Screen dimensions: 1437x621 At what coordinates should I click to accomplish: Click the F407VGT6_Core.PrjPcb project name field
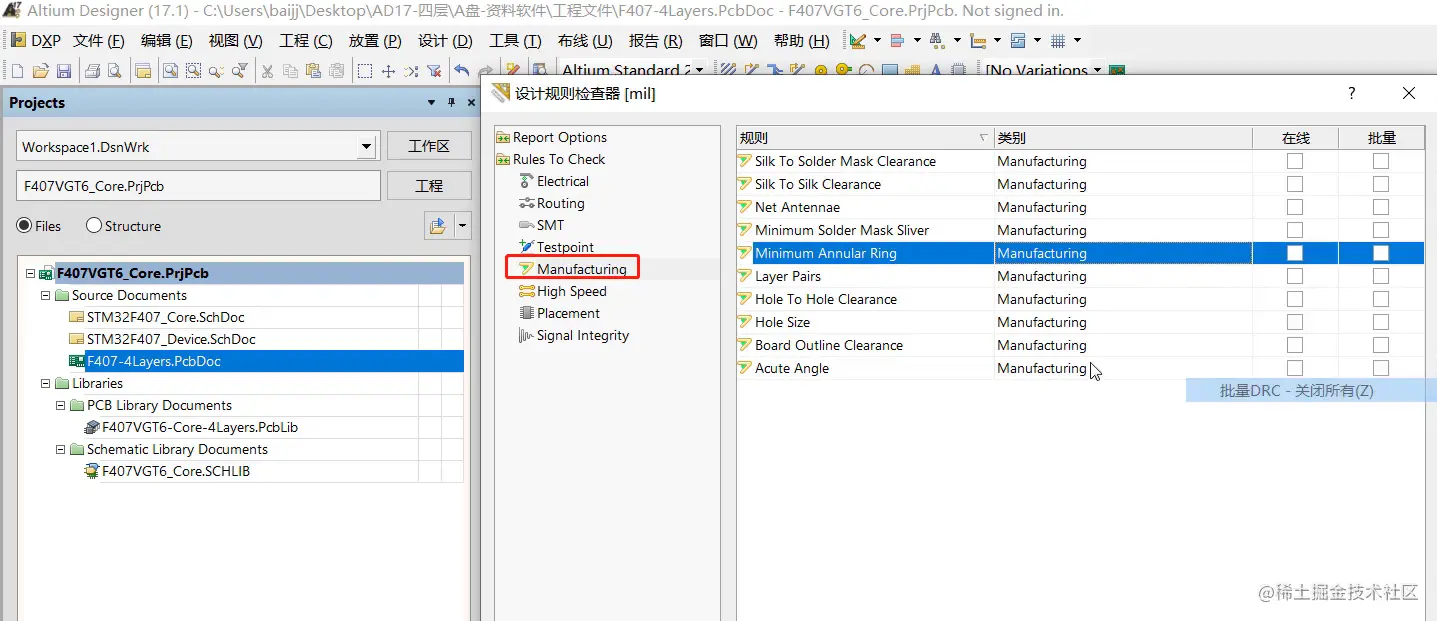pos(198,186)
